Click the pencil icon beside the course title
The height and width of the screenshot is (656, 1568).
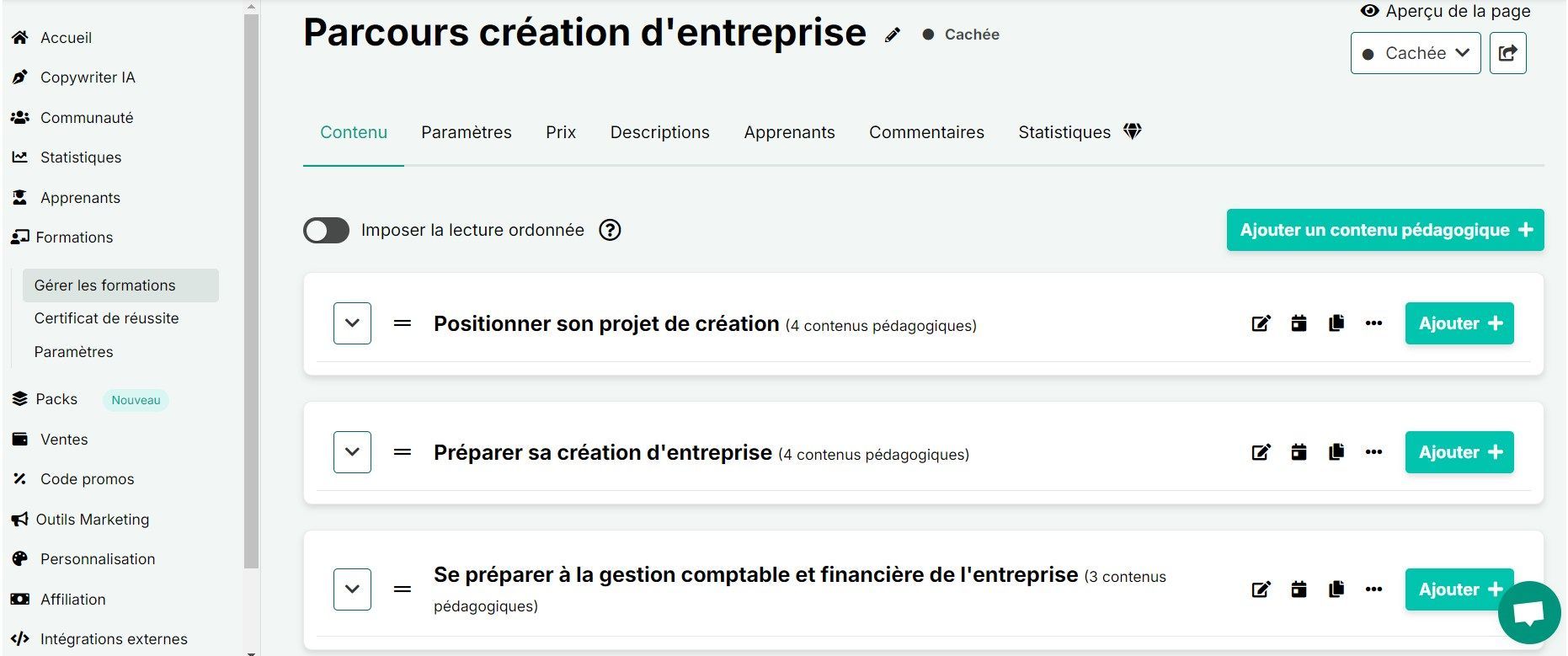pyautogui.click(x=893, y=35)
